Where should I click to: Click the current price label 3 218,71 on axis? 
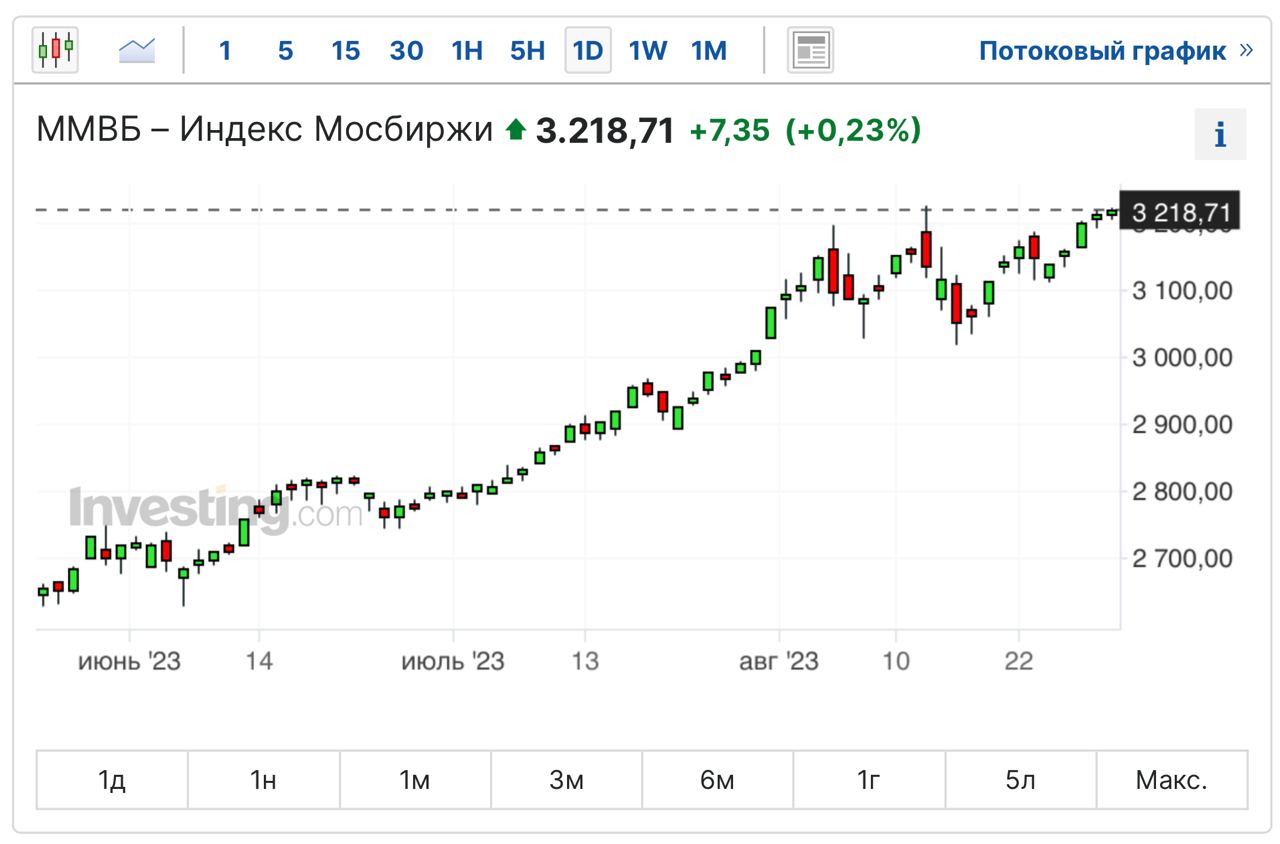point(1181,212)
